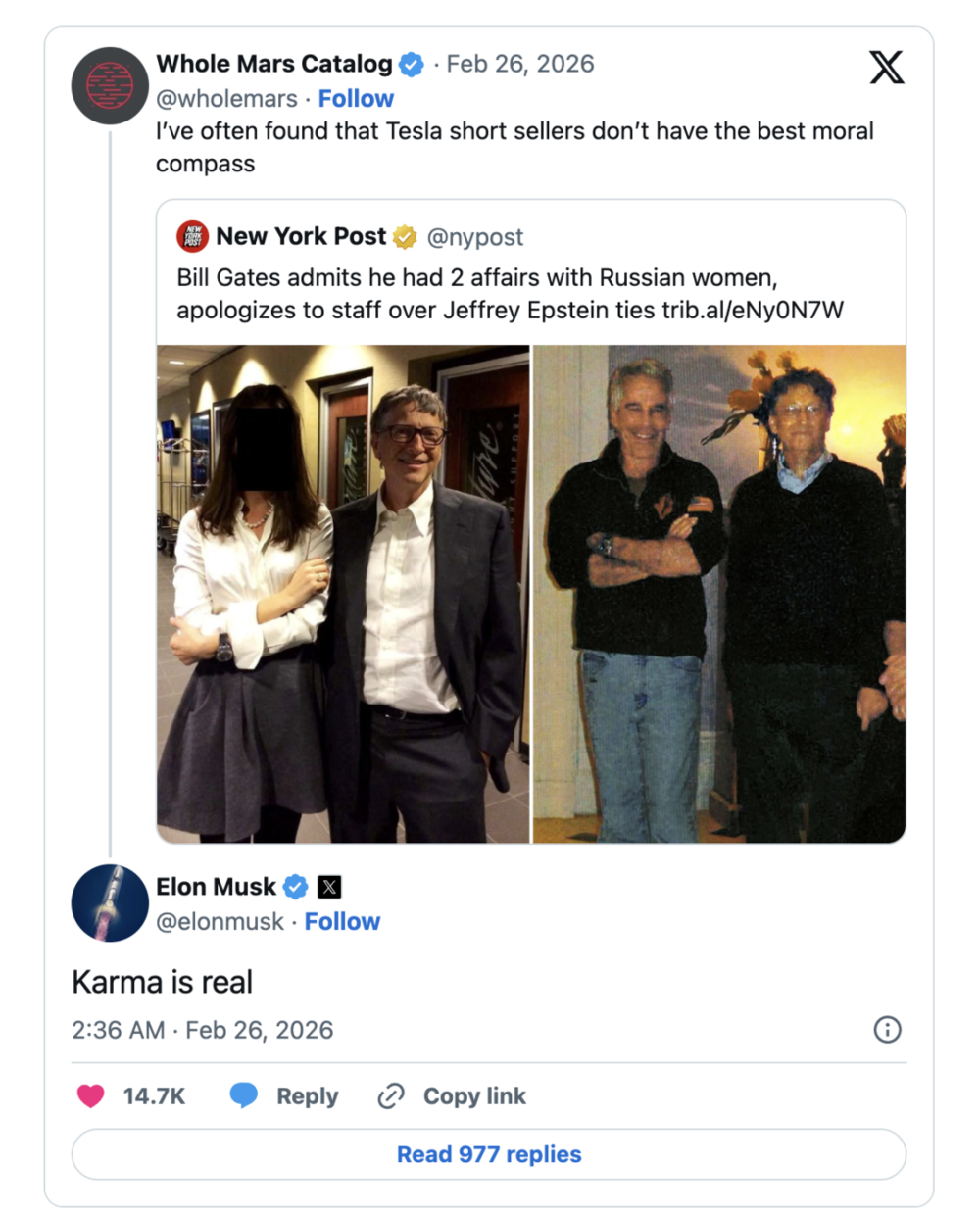Click the Elon Musk rocket avatar
This screenshot has width=980, height=1215.
click(110, 903)
